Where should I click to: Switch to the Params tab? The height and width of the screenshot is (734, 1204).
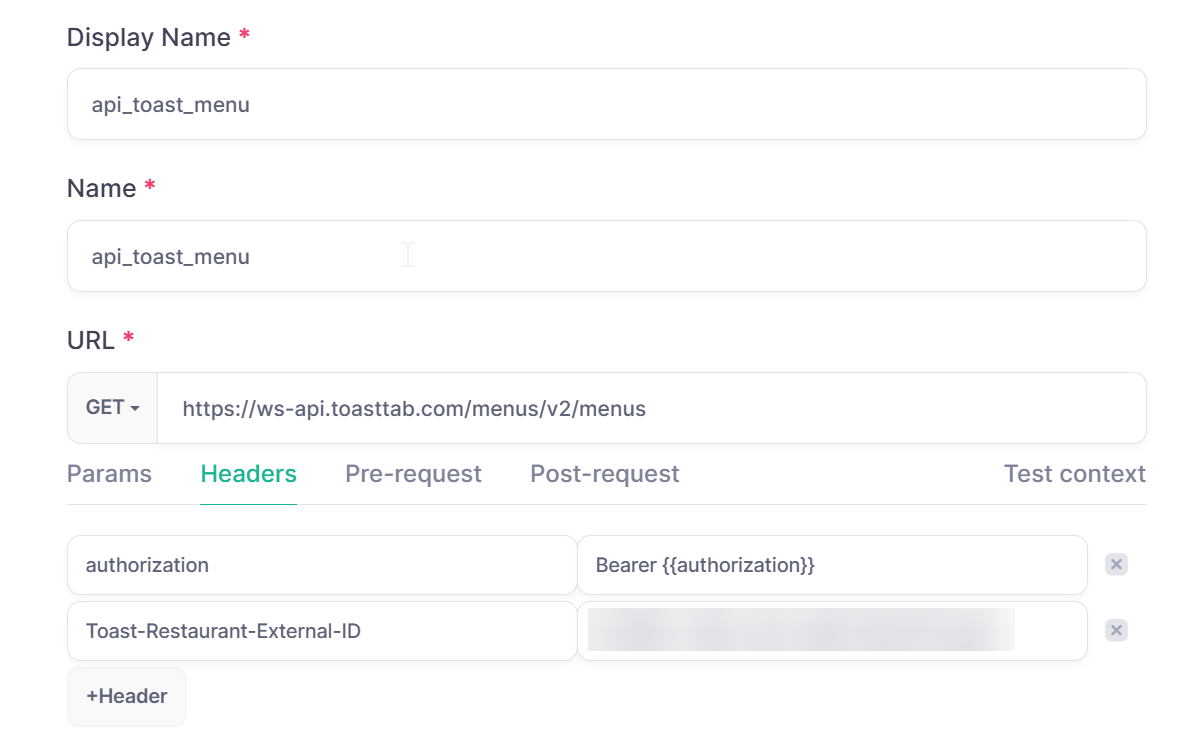109,474
